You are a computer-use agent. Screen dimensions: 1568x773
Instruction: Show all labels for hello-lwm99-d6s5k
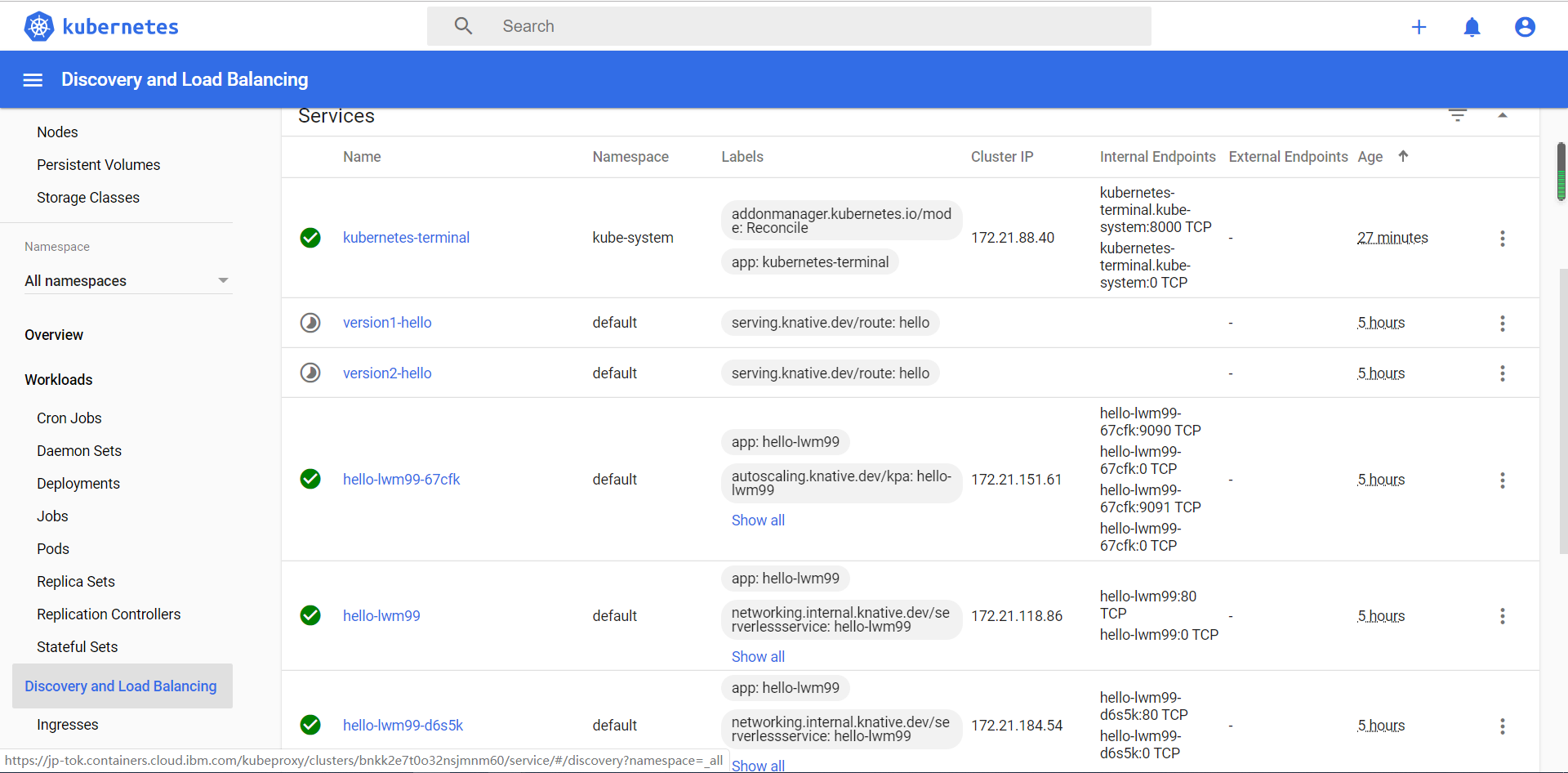tap(758, 766)
